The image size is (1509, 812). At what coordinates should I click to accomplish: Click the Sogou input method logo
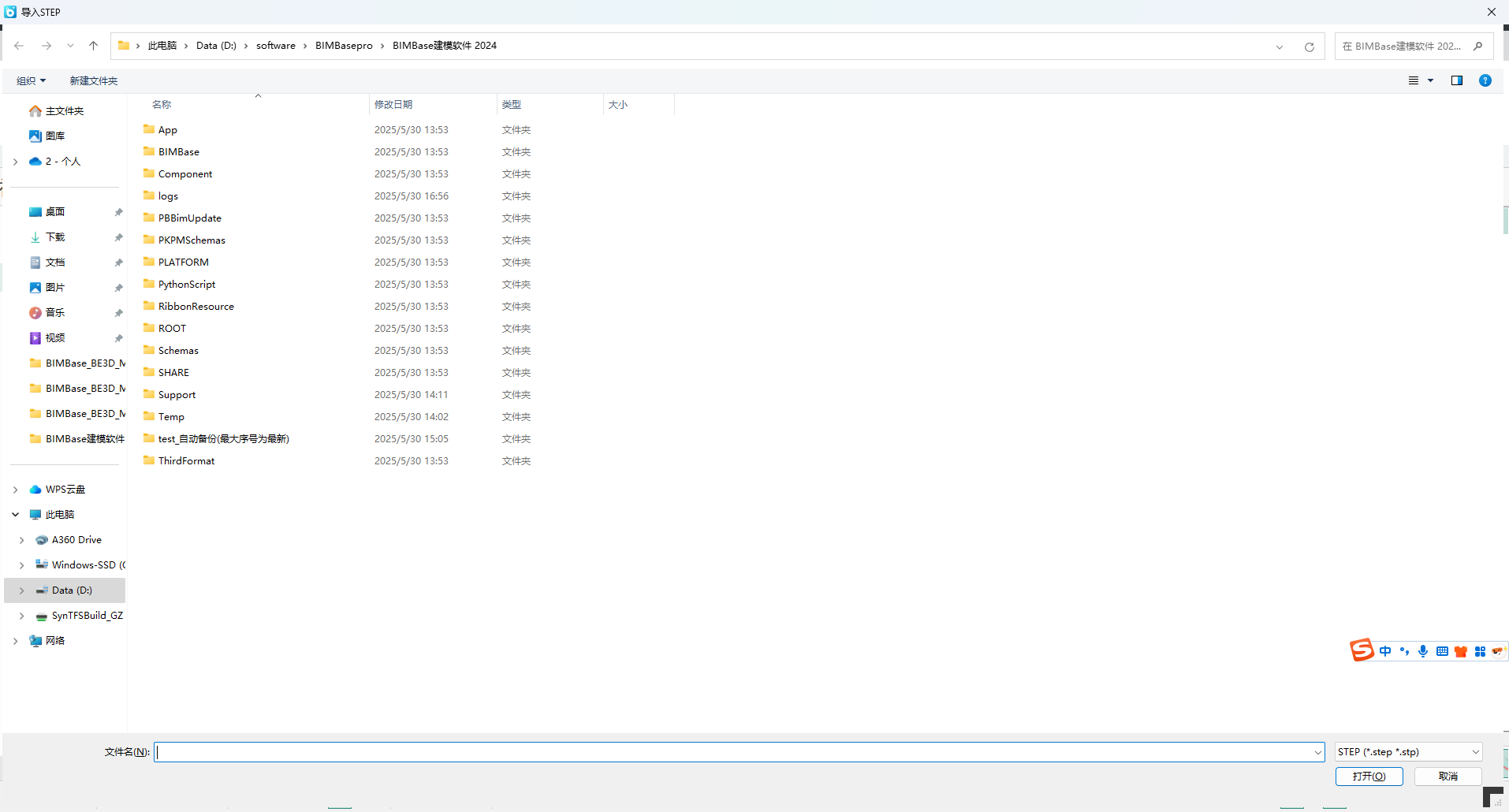pyautogui.click(x=1362, y=650)
